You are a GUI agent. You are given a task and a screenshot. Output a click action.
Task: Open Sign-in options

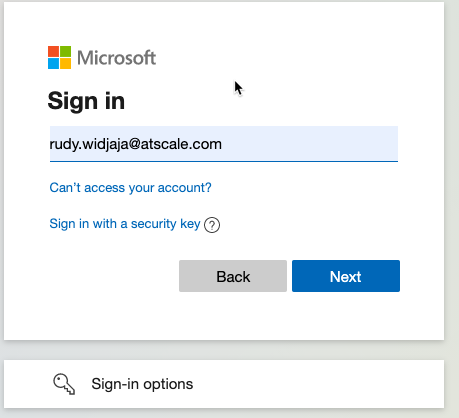[x=224, y=384]
